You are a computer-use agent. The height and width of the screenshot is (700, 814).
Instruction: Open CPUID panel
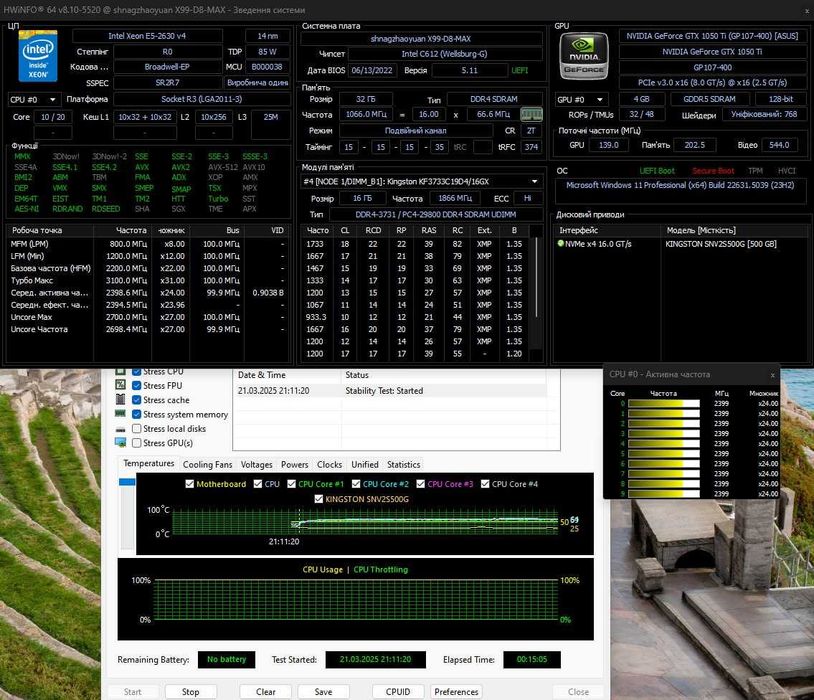click(x=398, y=692)
